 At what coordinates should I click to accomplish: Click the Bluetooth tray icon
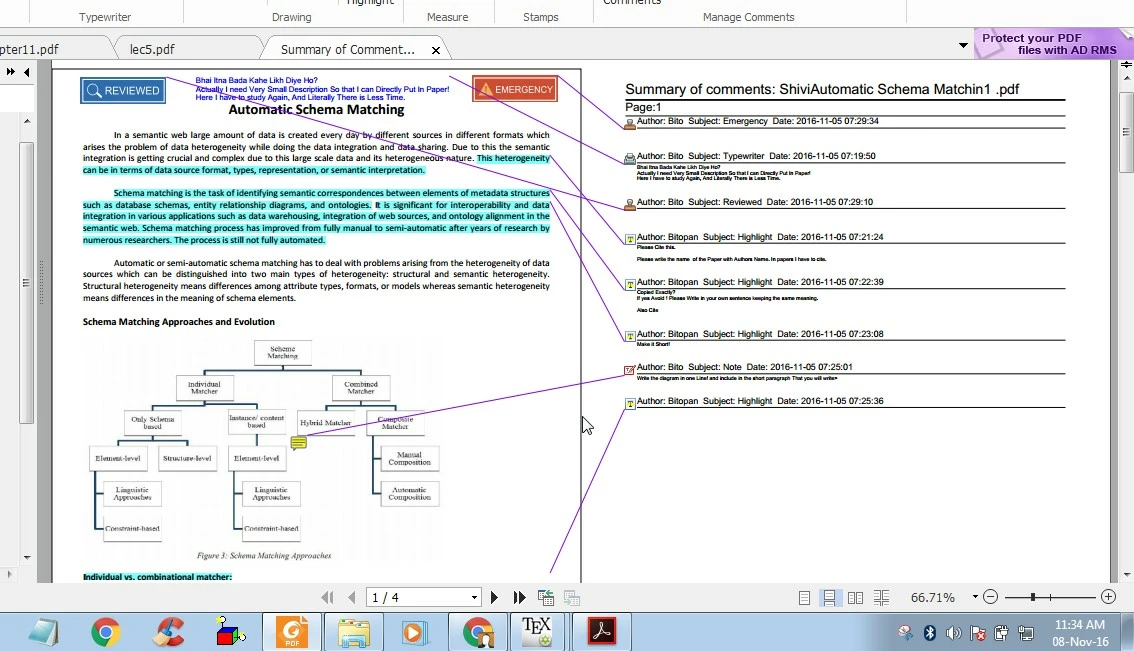930,633
